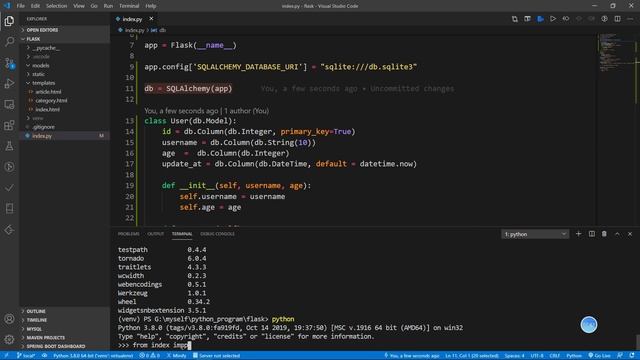This screenshot has height=360, width=640.
Task: Open Remote Explorer view in activity bar
Action: [9, 104]
